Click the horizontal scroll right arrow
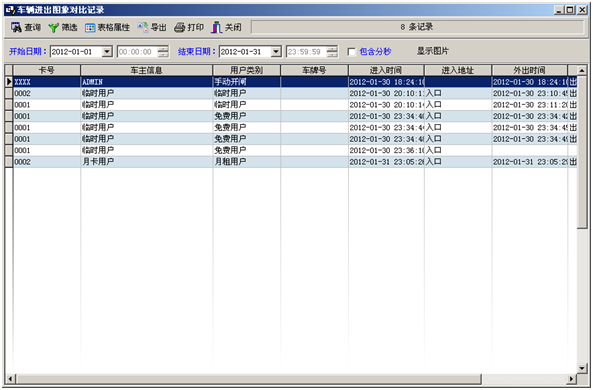Screen dimensions: 593x390 [x=571, y=378]
